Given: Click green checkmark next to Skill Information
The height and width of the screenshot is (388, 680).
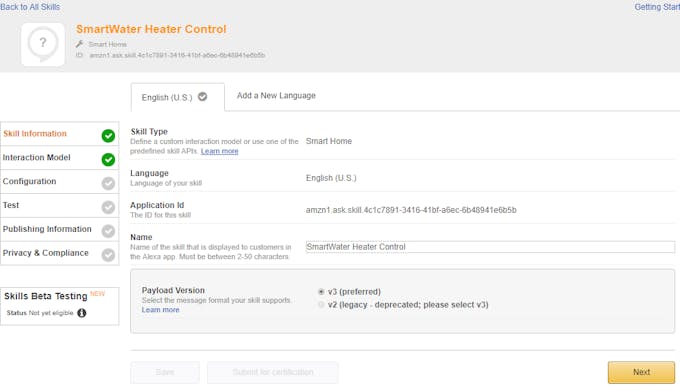Looking at the screenshot, I should click(108, 136).
